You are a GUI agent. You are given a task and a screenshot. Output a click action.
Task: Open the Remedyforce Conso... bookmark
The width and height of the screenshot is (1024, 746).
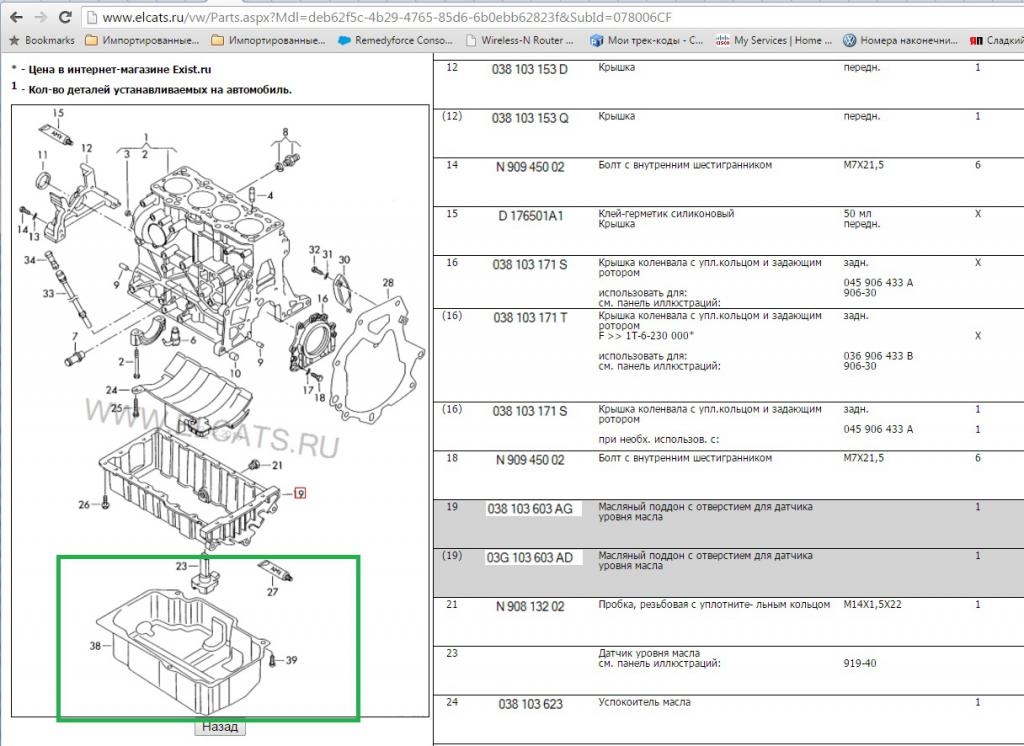(395, 41)
